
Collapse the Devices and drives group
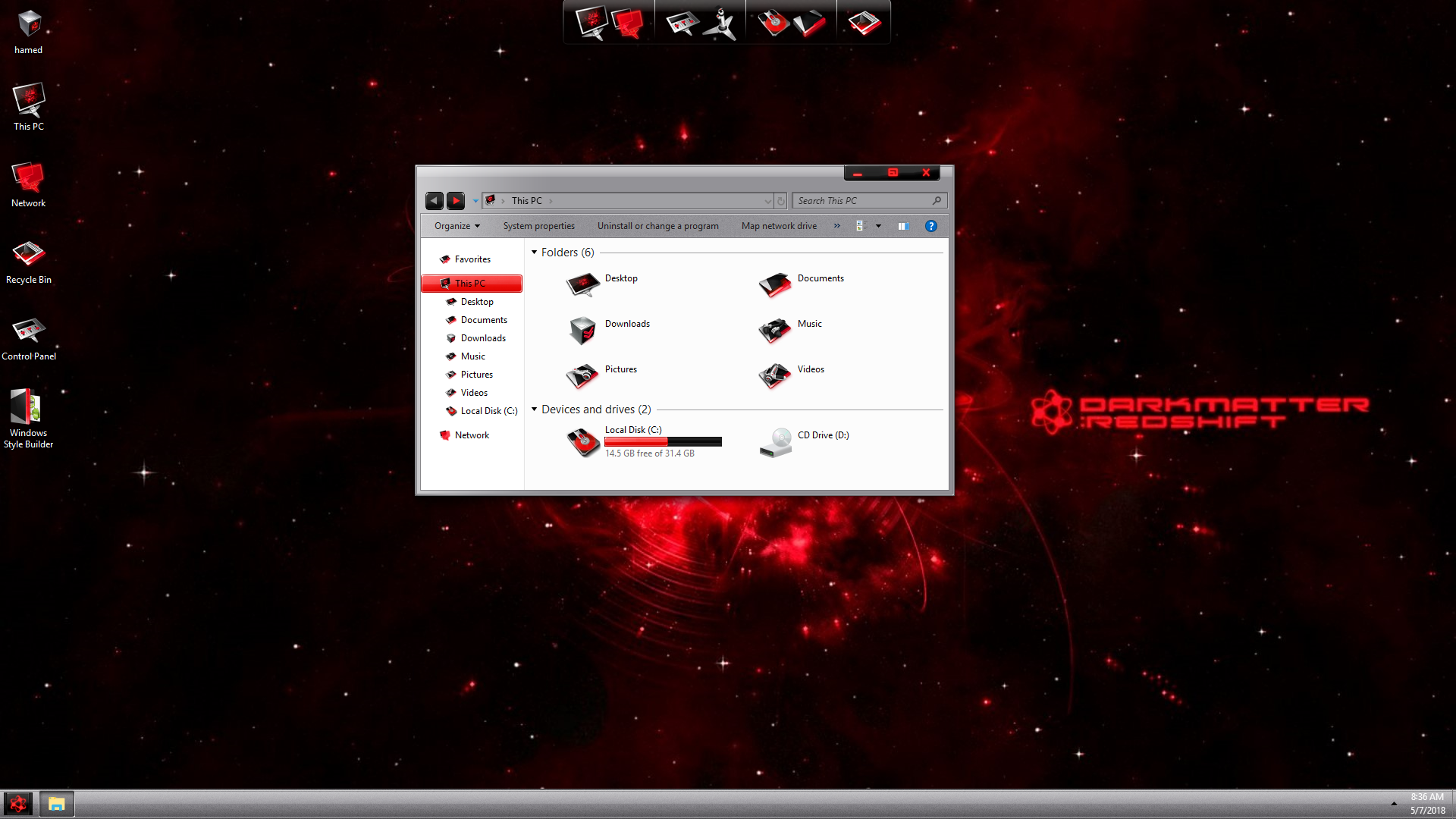coord(534,409)
